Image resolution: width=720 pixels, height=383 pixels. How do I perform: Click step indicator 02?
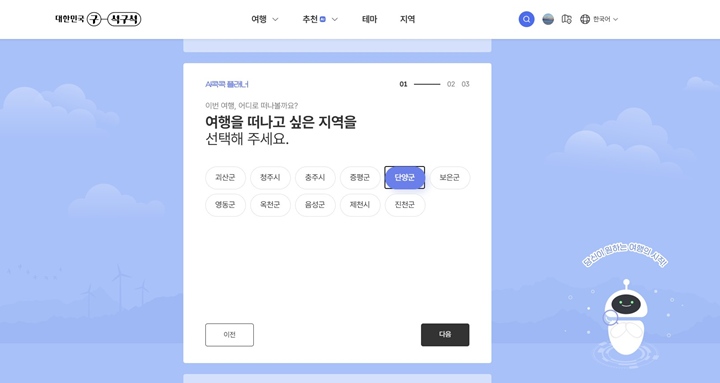pos(451,84)
